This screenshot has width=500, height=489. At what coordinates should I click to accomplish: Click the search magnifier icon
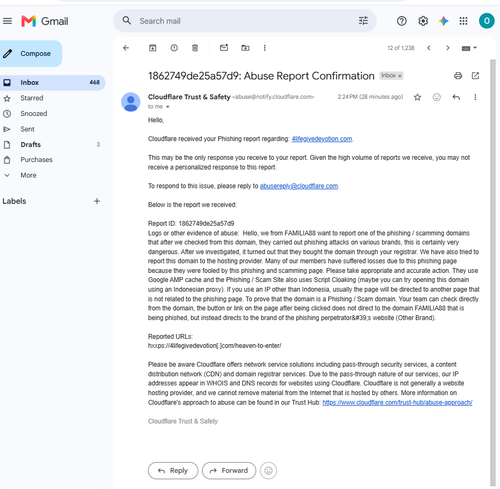click(127, 21)
